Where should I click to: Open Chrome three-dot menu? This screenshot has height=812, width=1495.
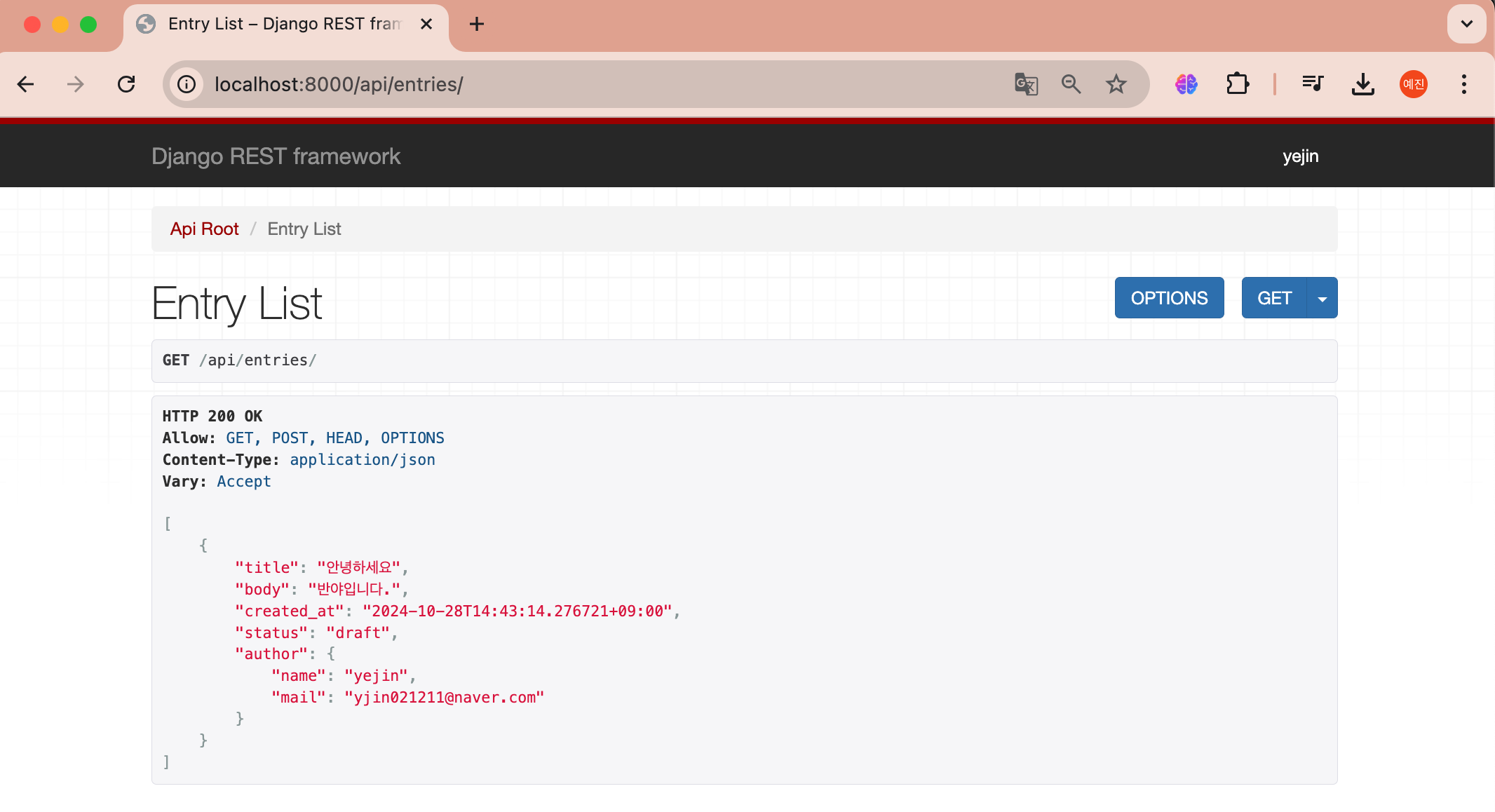point(1463,85)
